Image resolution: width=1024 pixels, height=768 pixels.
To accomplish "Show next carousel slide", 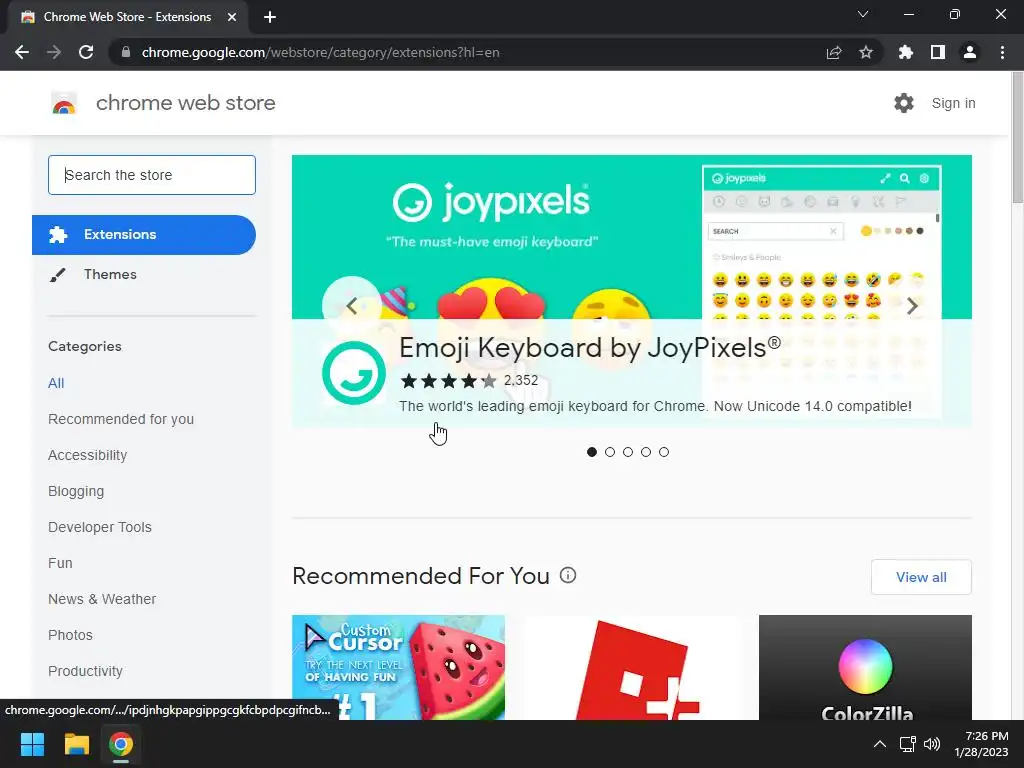I will pyautogui.click(x=912, y=305).
